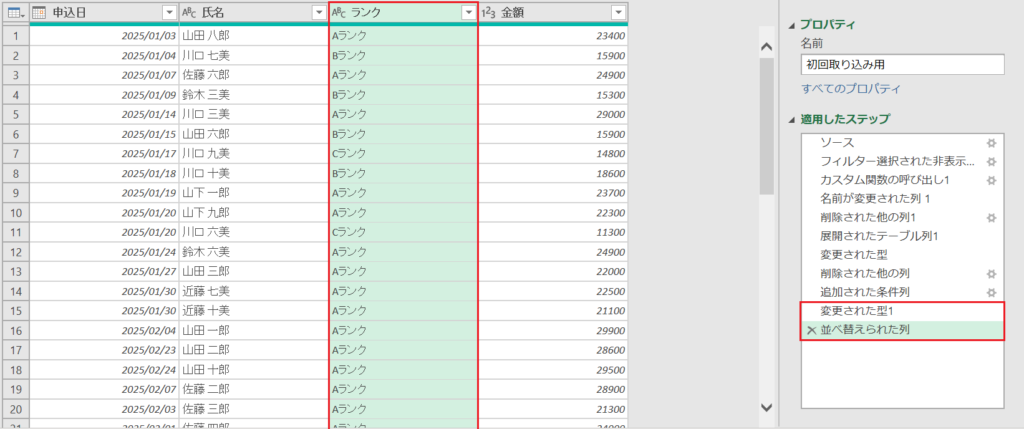The height and width of the screenshot is (429, 1024).
Task: Click the amount cell 29900
Action: point(553,330)
